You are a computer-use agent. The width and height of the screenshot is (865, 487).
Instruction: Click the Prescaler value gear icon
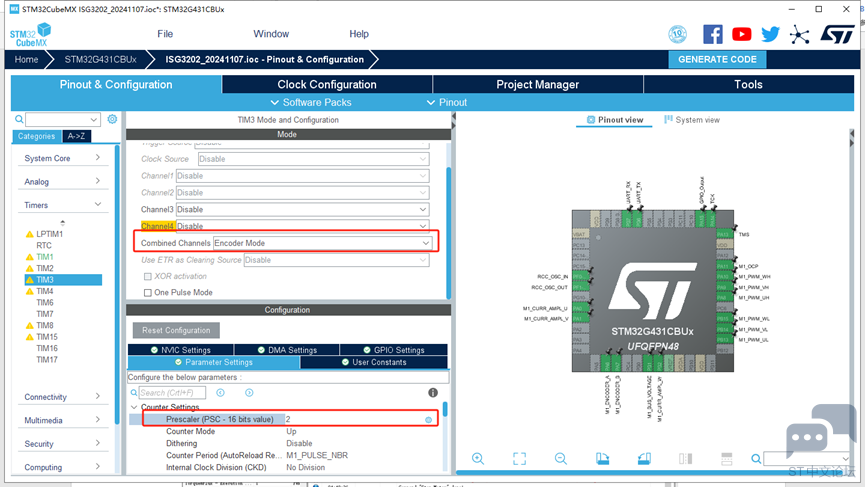(x=429, y=420)
